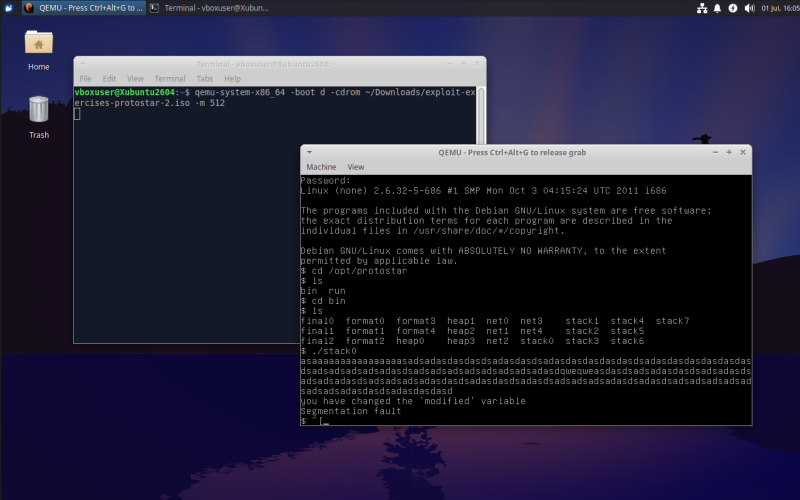Screen dimensions: 800x500
Task: Close the QEMU window
Action: pyautogui.click(x=743, y=152)
